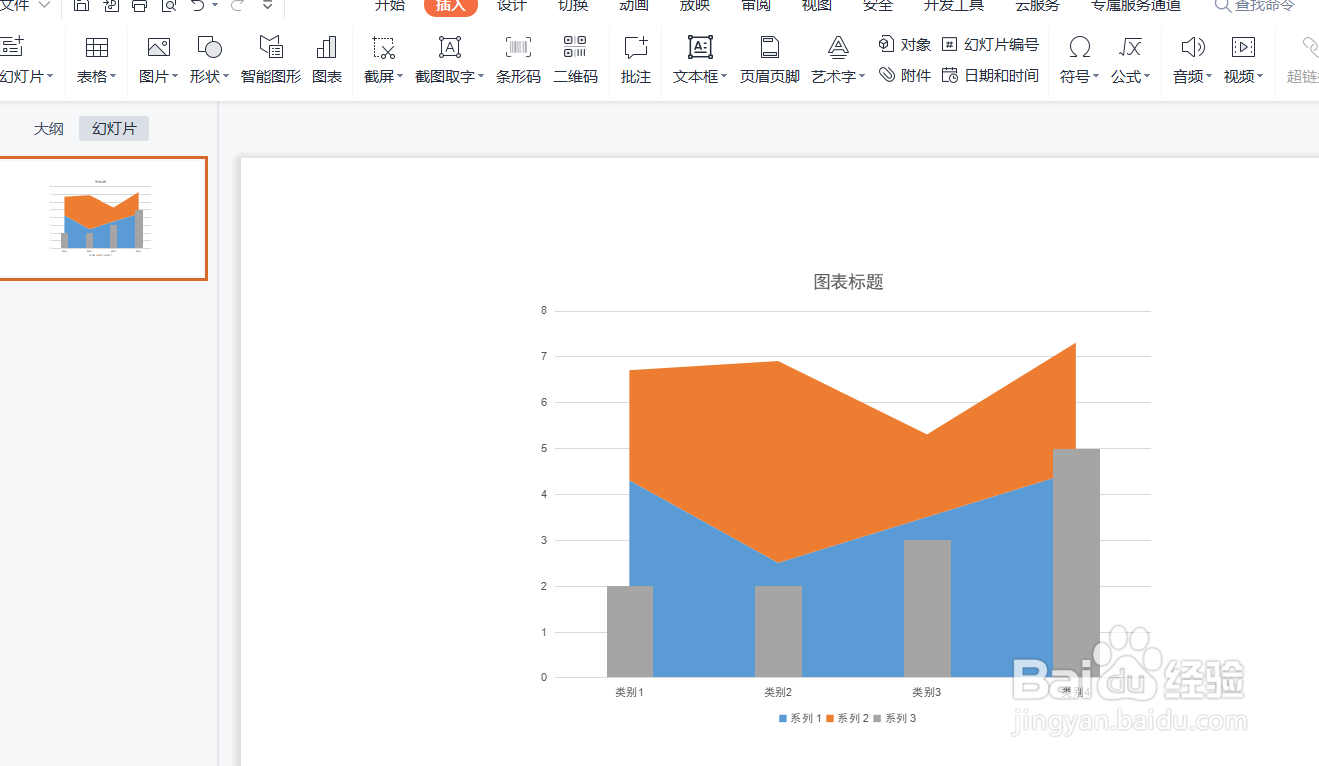Switch to the 幻灯片 thumbnail pane tab

point(114,128)
